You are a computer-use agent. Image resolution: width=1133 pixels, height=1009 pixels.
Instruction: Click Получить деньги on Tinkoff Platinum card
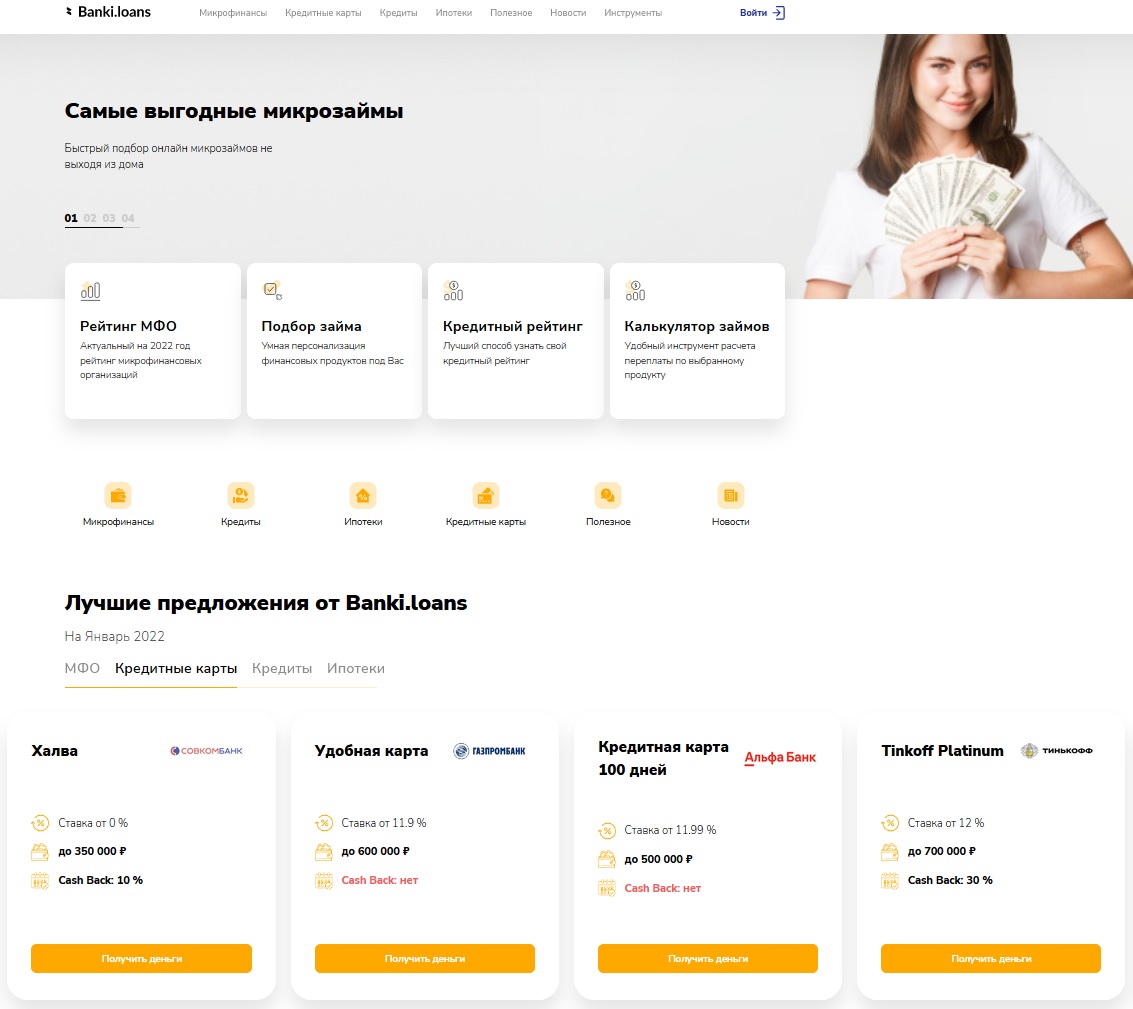[991, 958]
